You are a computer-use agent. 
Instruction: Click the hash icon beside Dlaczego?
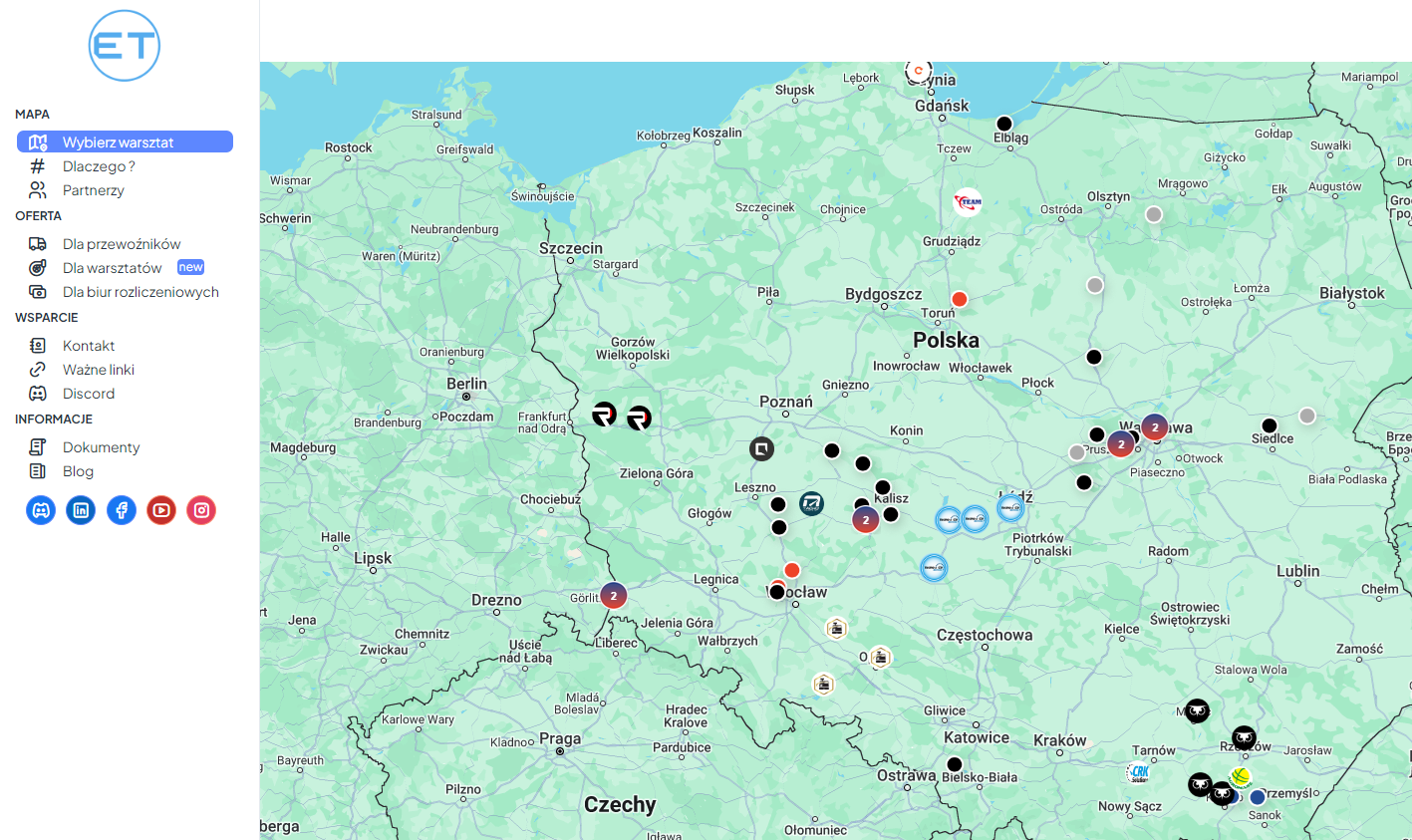click(38, 166)
